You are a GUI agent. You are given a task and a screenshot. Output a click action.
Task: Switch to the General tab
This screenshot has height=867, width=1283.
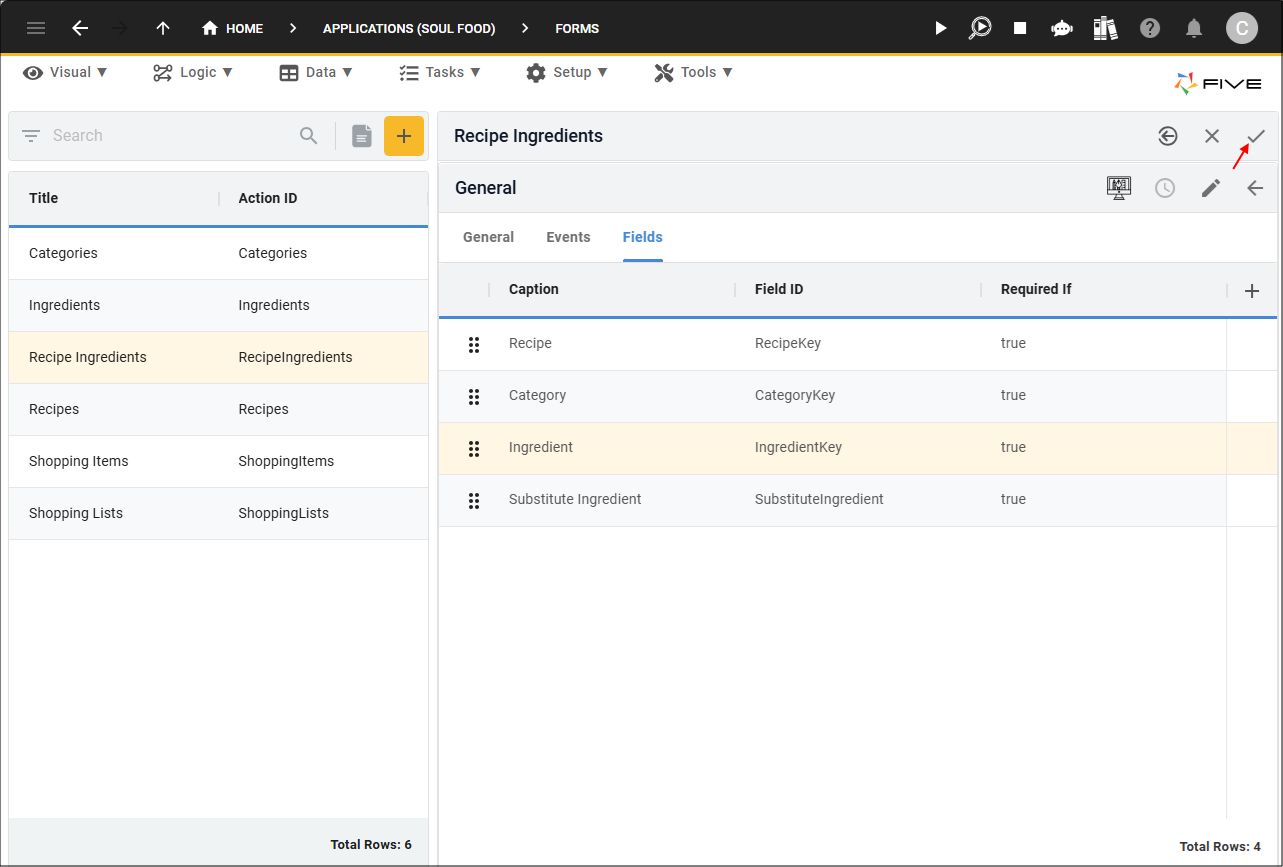(x=488, y=237)
